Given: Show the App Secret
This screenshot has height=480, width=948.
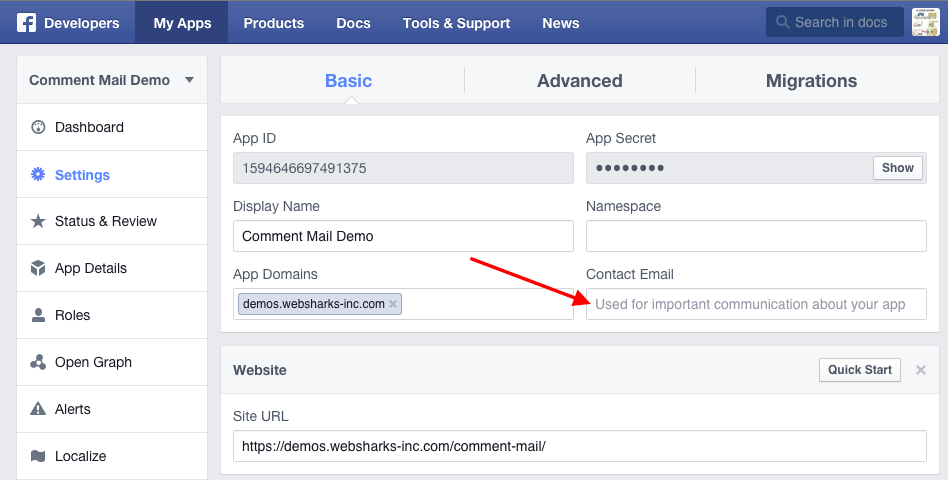Looking at the screenshot, I should 898,168.
